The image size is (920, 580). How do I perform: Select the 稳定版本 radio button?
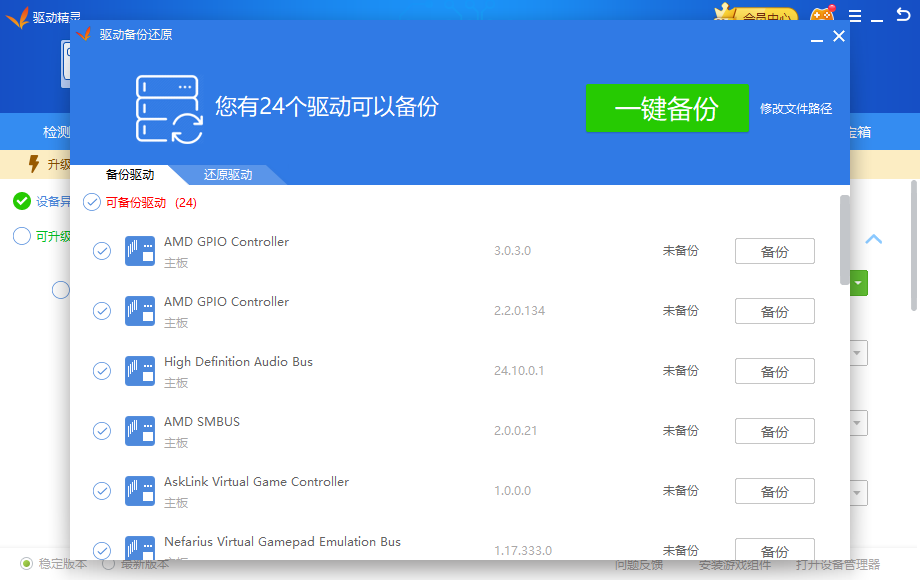(27, 564)
